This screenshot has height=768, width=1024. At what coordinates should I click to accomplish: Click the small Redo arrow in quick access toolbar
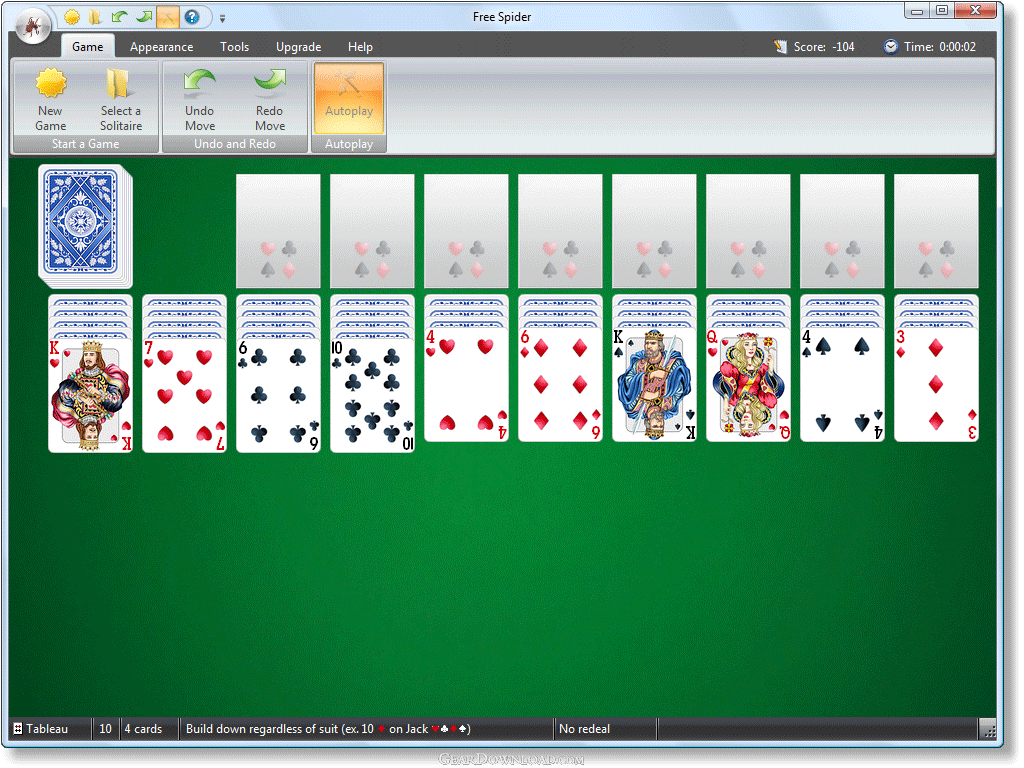[x=144, y=17]
